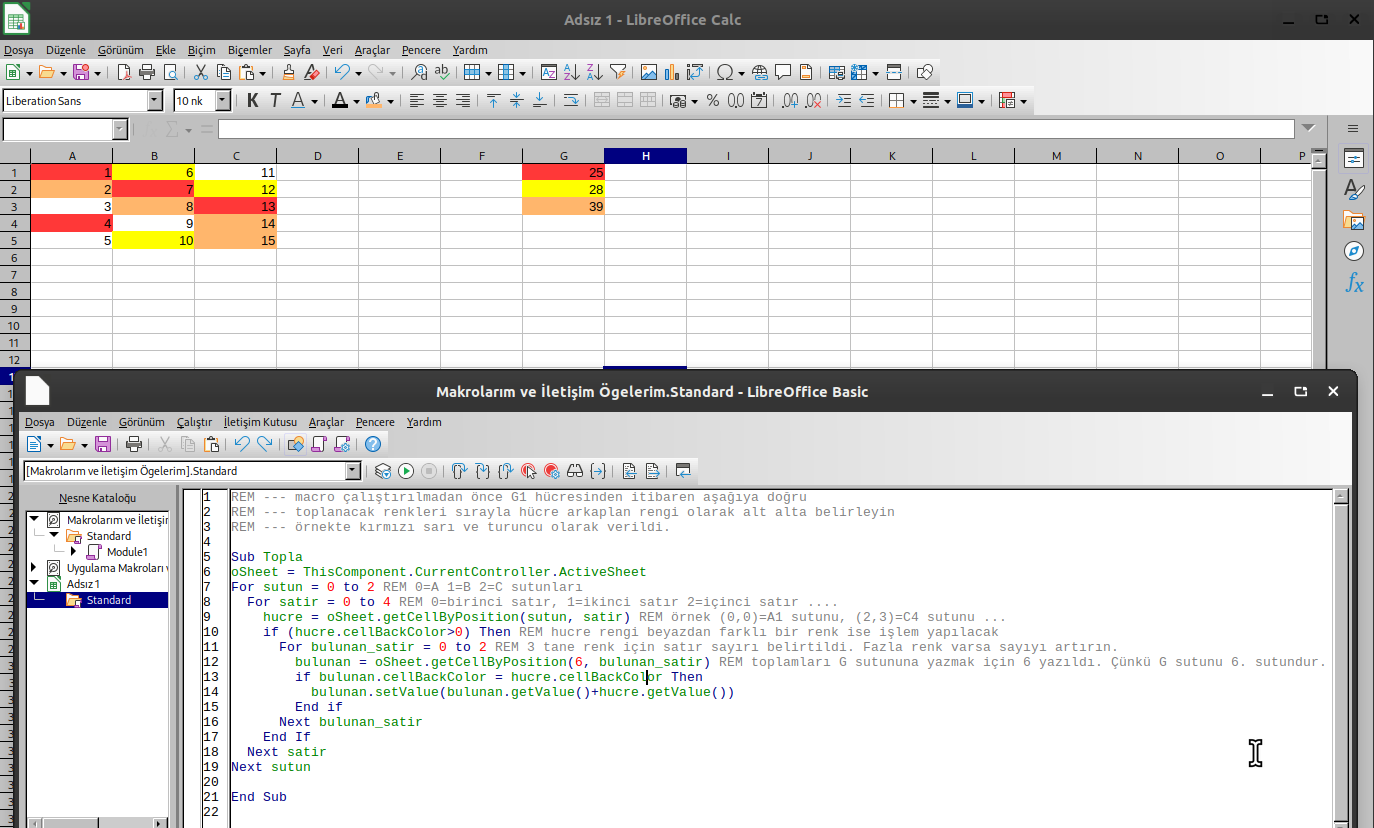Toggle Wrap Text in Calc toolbar
This screenshot has width=1374, height=828.
(x=570, y=100)
